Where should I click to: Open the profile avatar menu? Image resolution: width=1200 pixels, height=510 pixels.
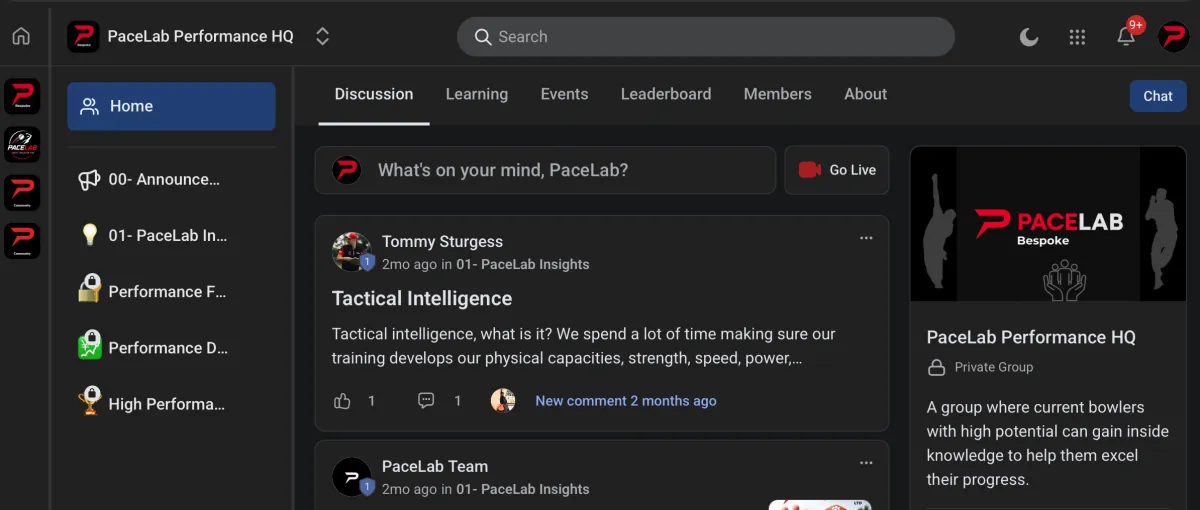click(1173, 37)
